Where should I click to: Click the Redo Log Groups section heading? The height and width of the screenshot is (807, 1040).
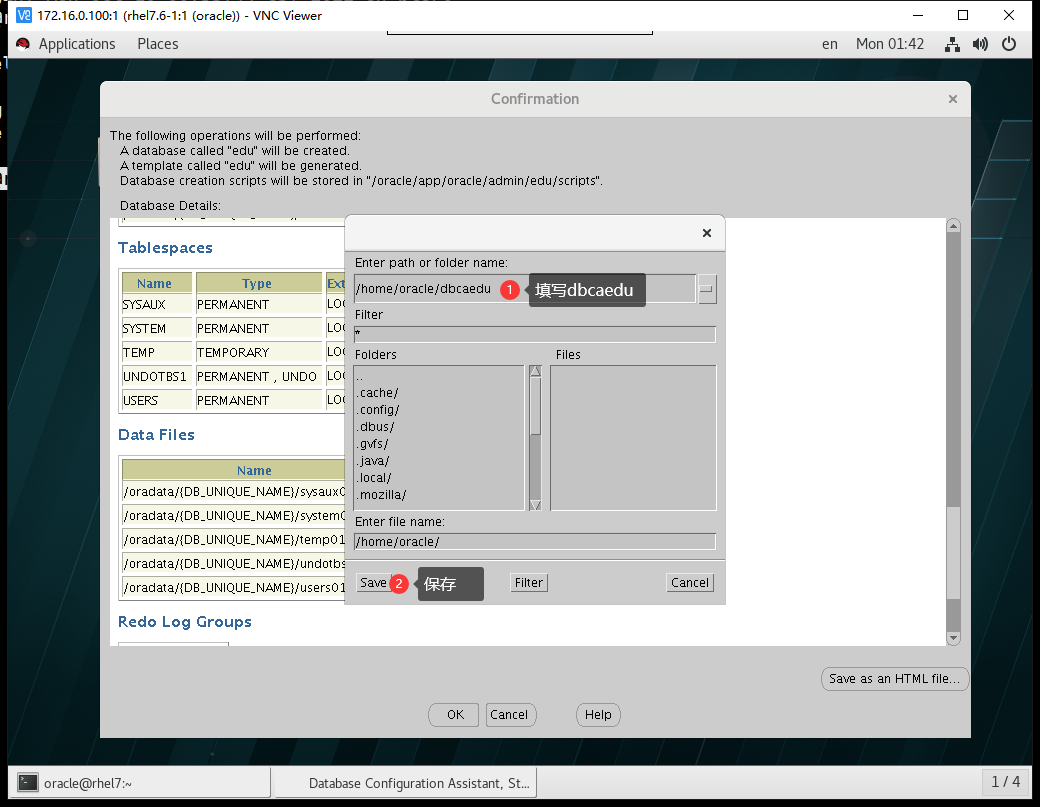[x=185, y=622]
